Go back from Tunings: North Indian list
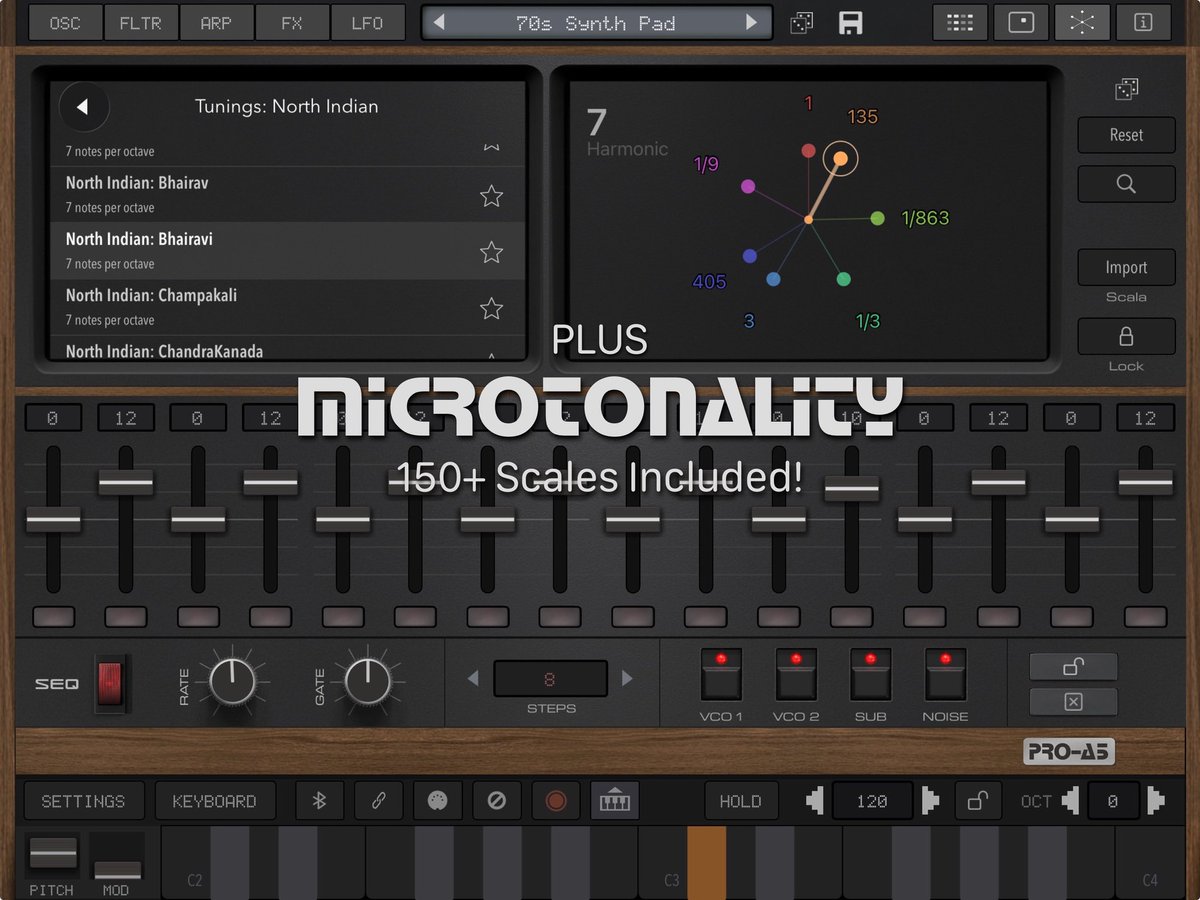 [84, 107]
